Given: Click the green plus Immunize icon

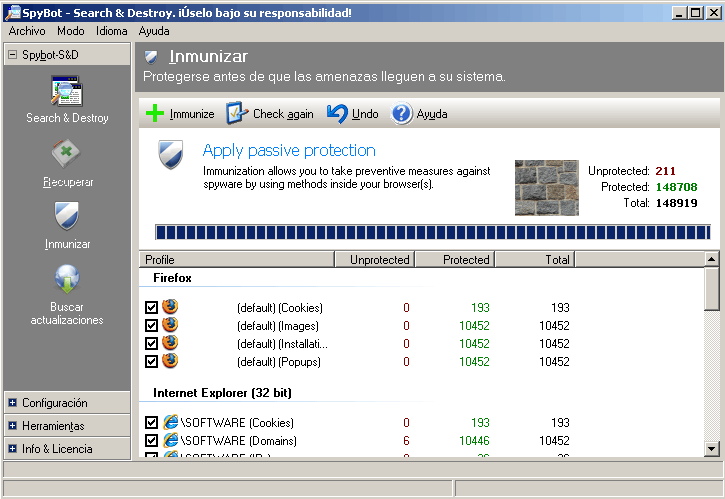Looking at the screenshot, I should (x=155, y=114).
